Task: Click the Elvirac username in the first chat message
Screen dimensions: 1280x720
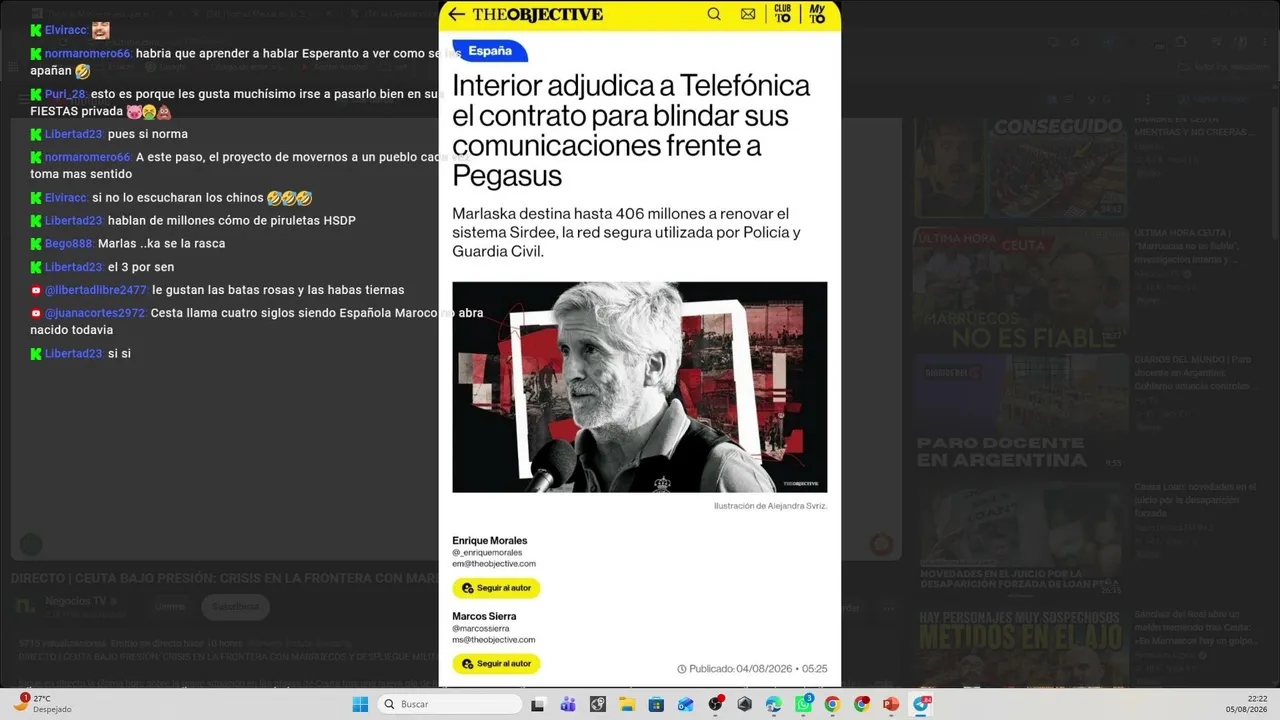Action: [66, 30]
